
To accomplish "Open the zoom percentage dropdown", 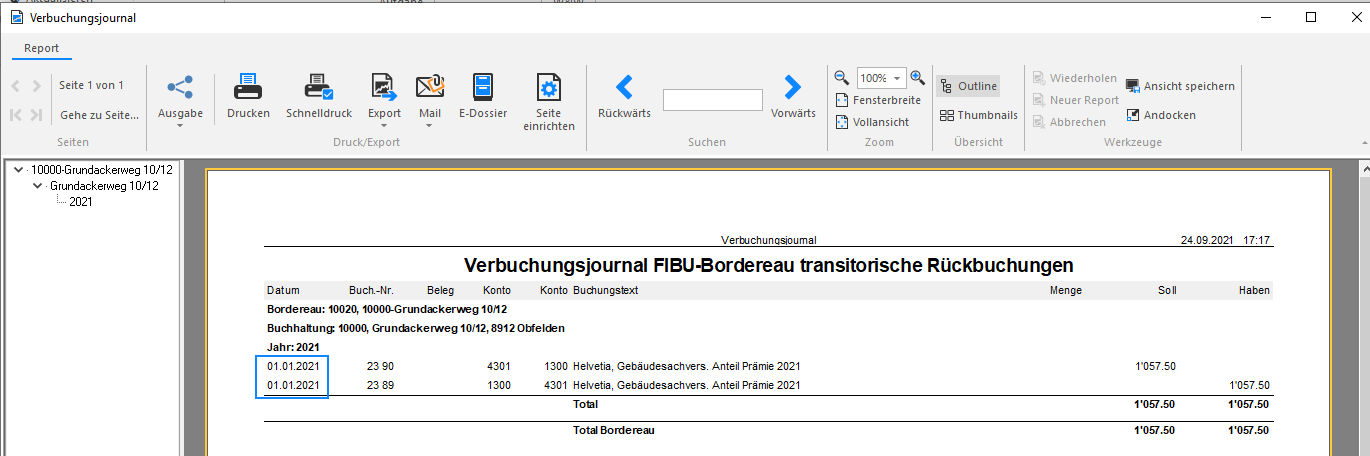I will click(x=897, y=78).
